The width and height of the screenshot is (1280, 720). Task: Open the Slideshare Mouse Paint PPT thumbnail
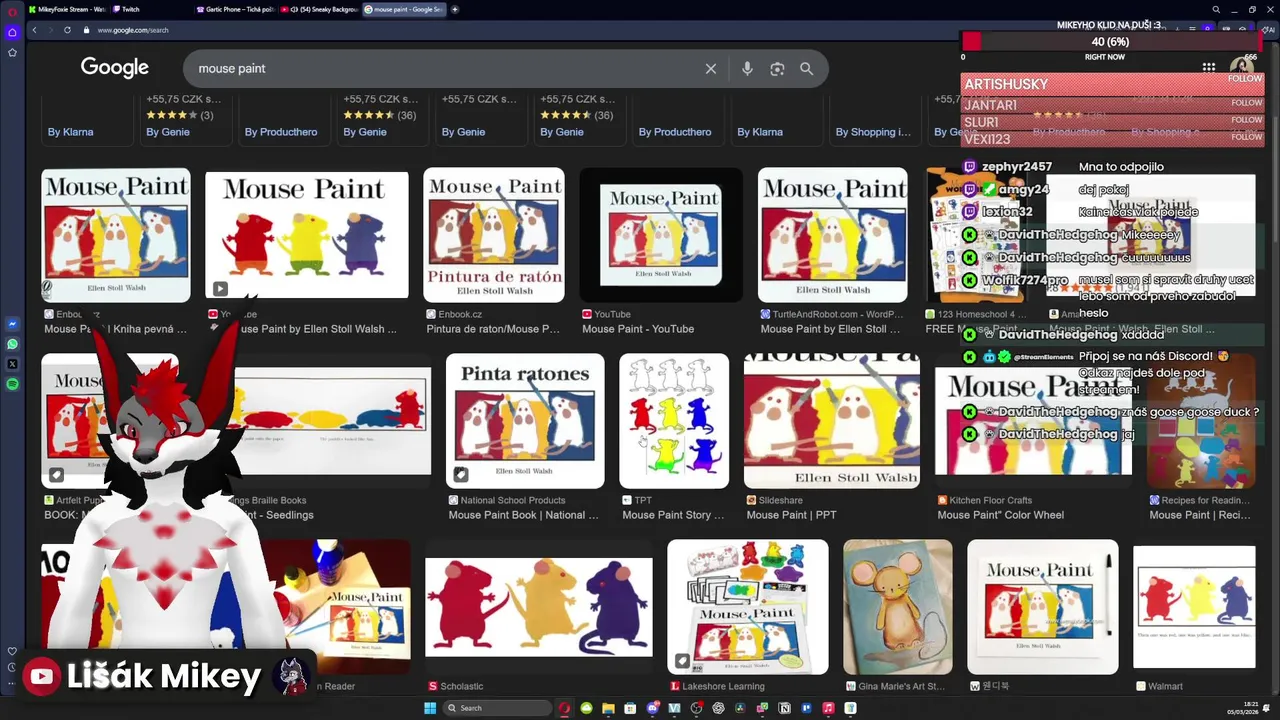(832, 421)
